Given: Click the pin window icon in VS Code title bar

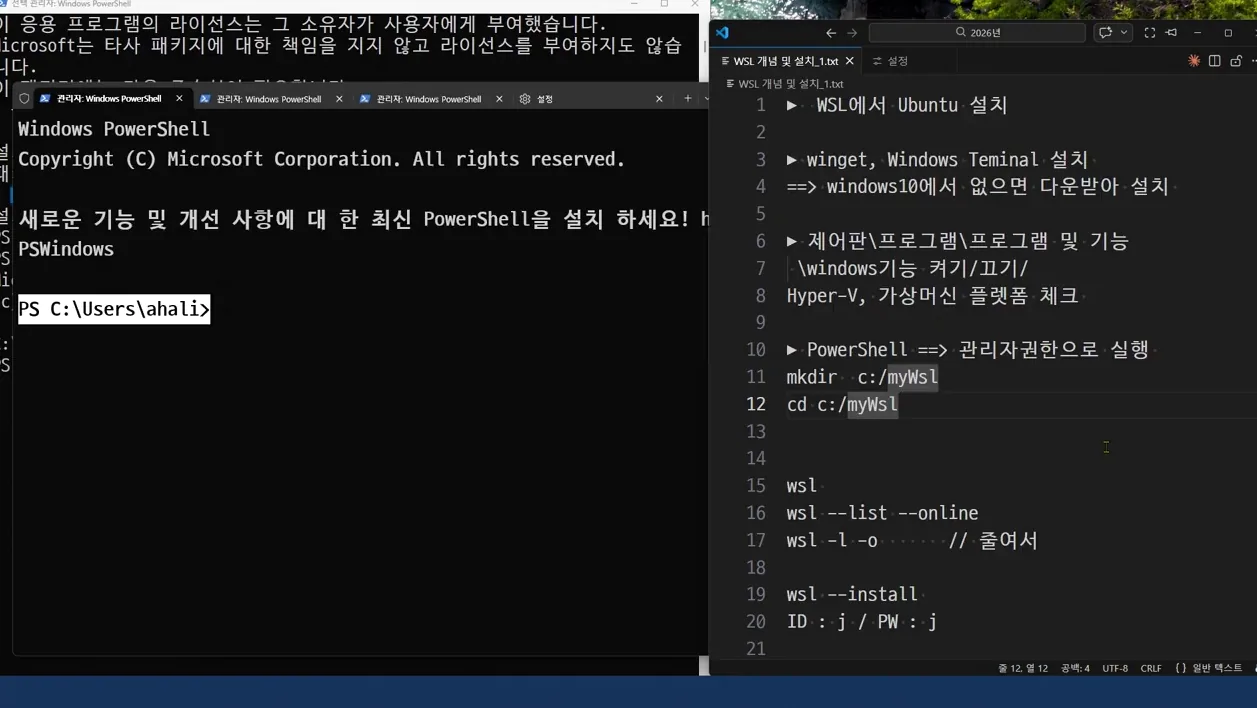Looking at the screenshot, I should click(1172, 33).
